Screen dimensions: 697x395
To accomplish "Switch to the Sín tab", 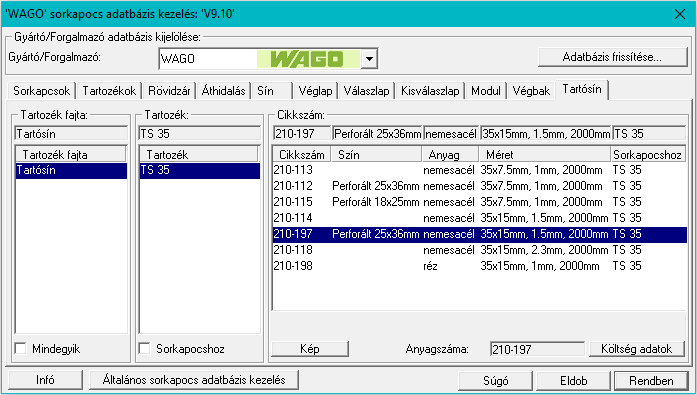I will (272, 91).
